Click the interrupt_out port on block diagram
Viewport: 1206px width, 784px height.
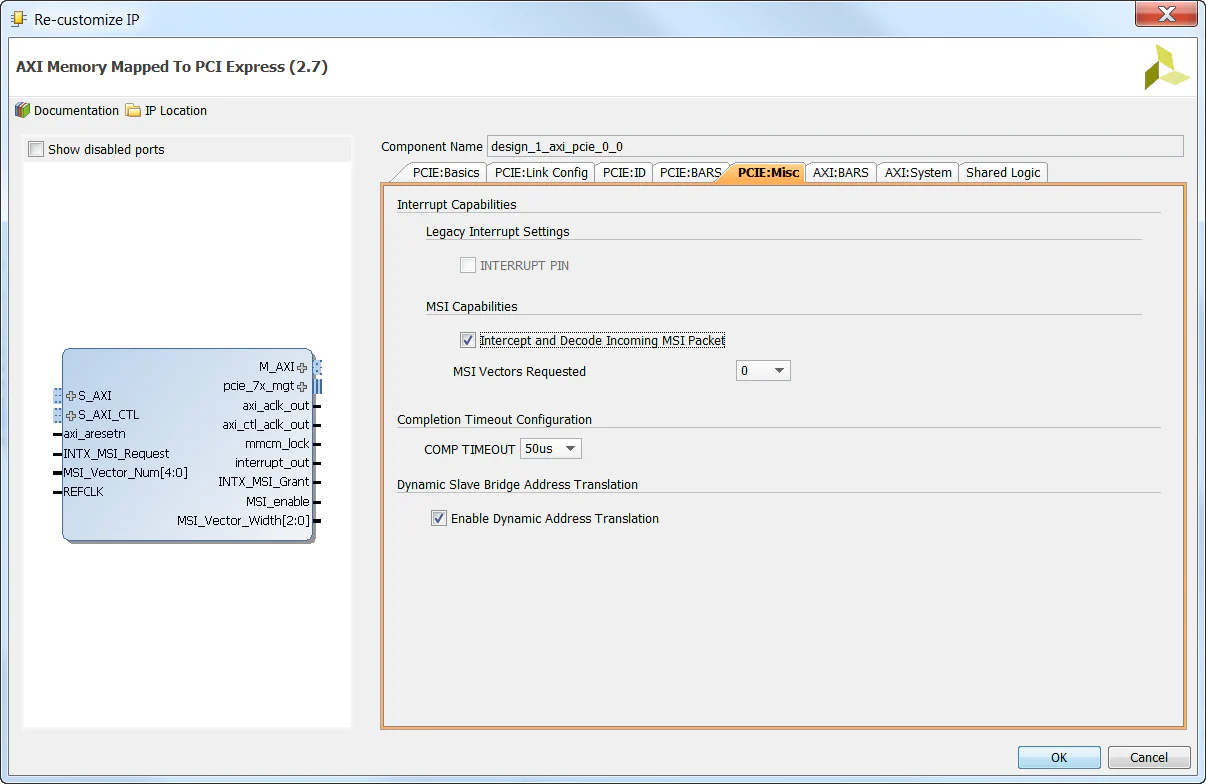coord(270,463)
